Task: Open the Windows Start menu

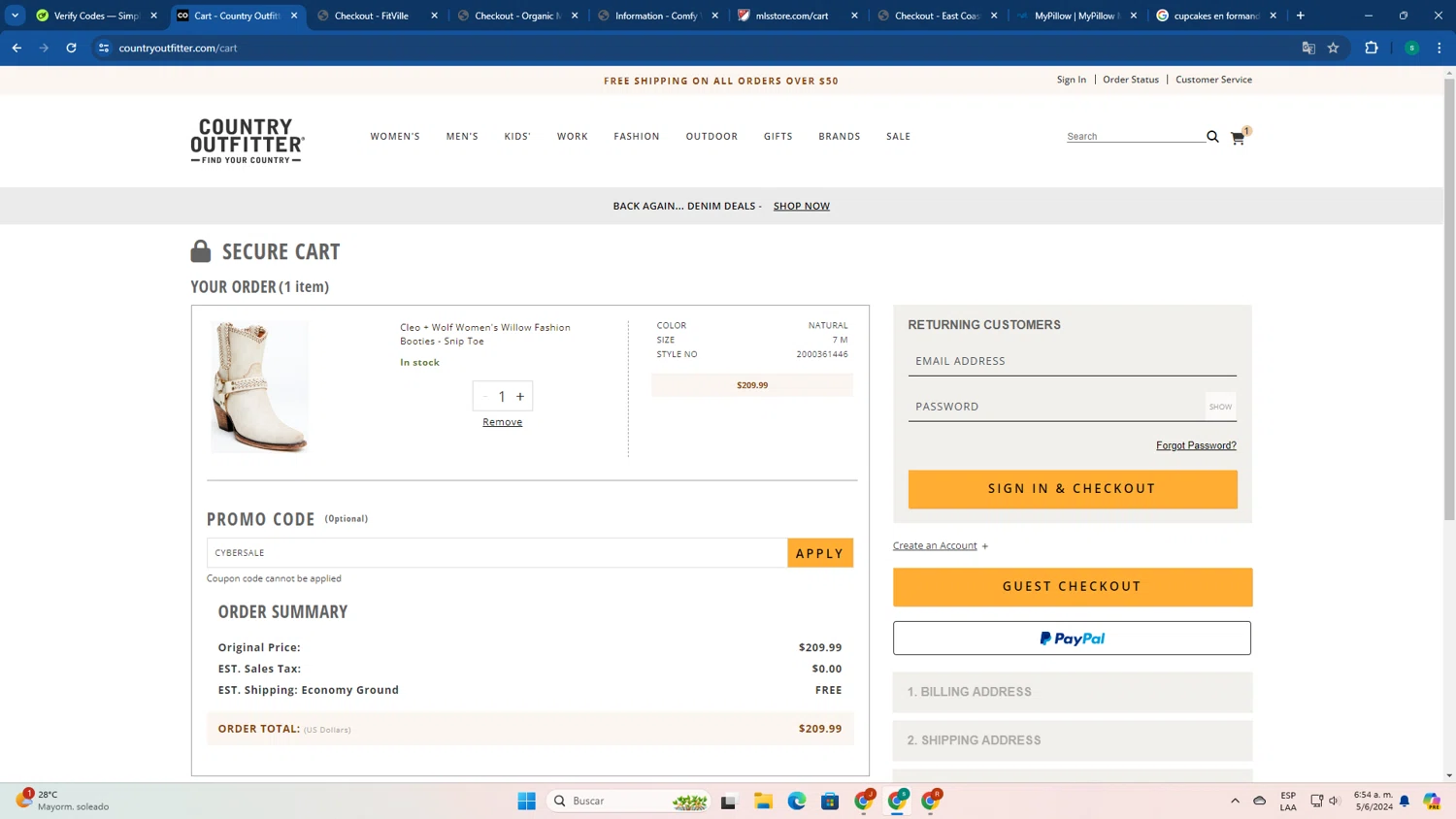Action: (527, 801)
